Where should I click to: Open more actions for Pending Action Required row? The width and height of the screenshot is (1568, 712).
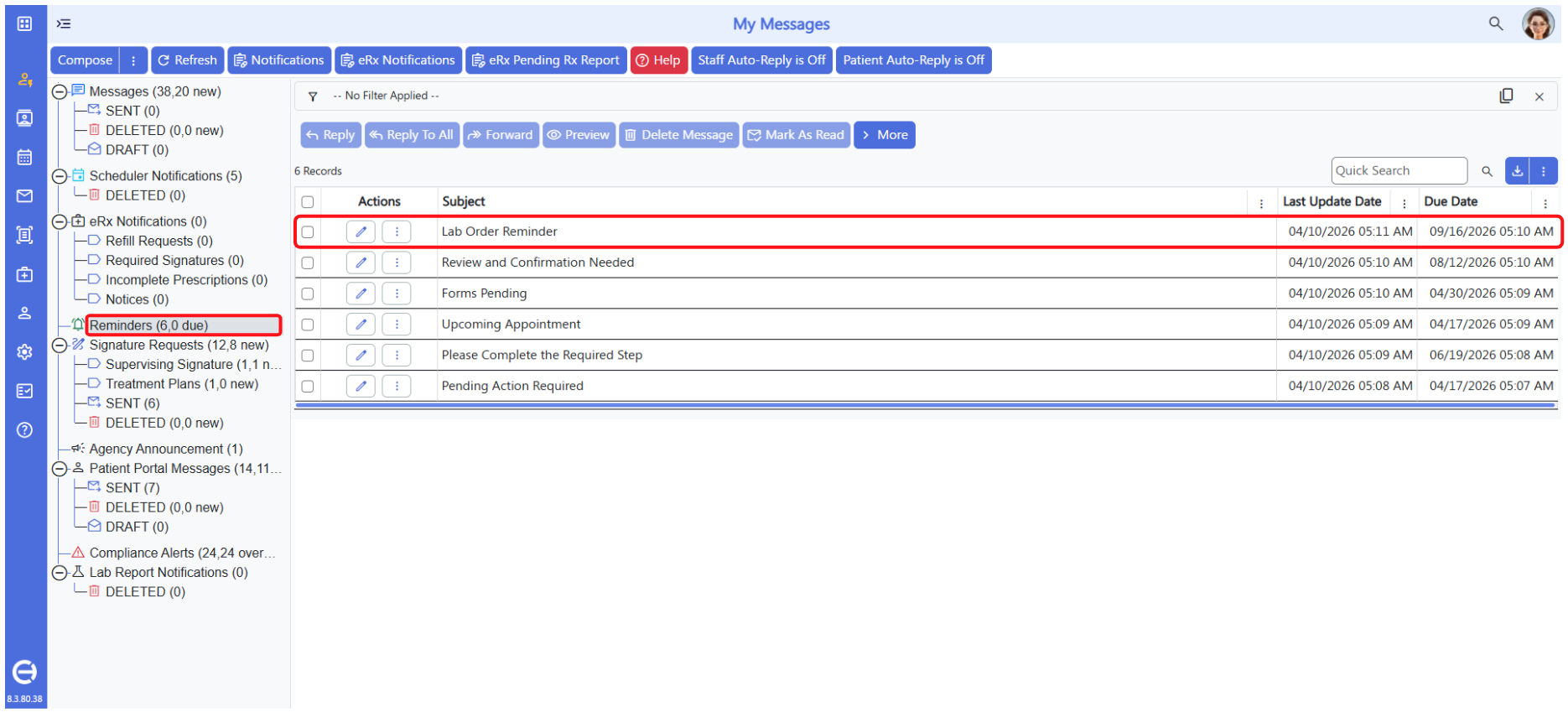click(397, 386)
